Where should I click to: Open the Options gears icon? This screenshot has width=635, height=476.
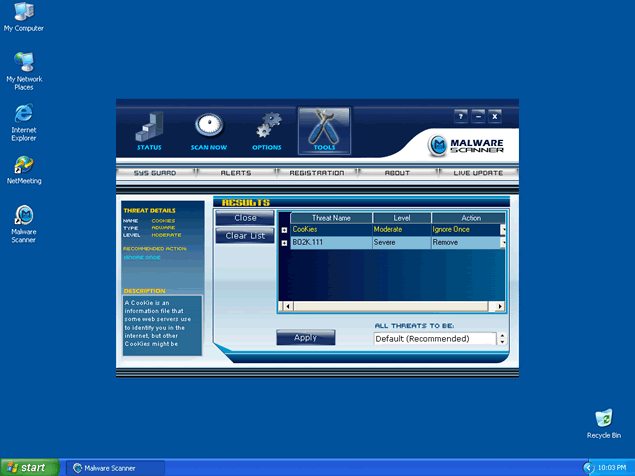[267, 128]
